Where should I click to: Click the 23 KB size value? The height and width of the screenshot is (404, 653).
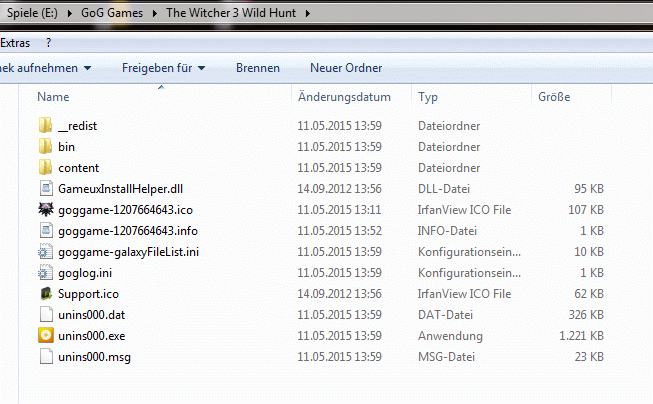[x=589, y=357]
